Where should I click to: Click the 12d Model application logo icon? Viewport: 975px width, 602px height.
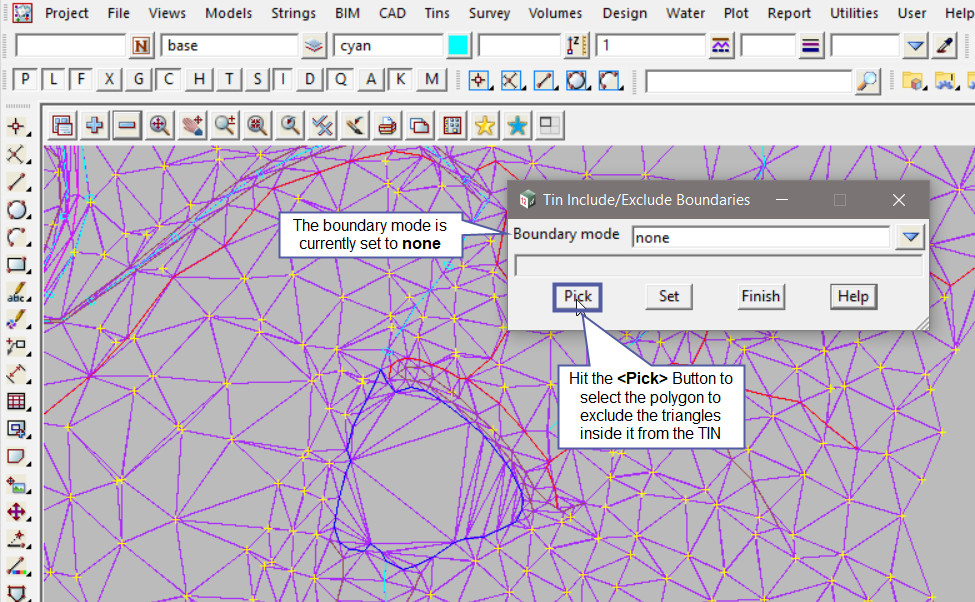tap(22, 12)
